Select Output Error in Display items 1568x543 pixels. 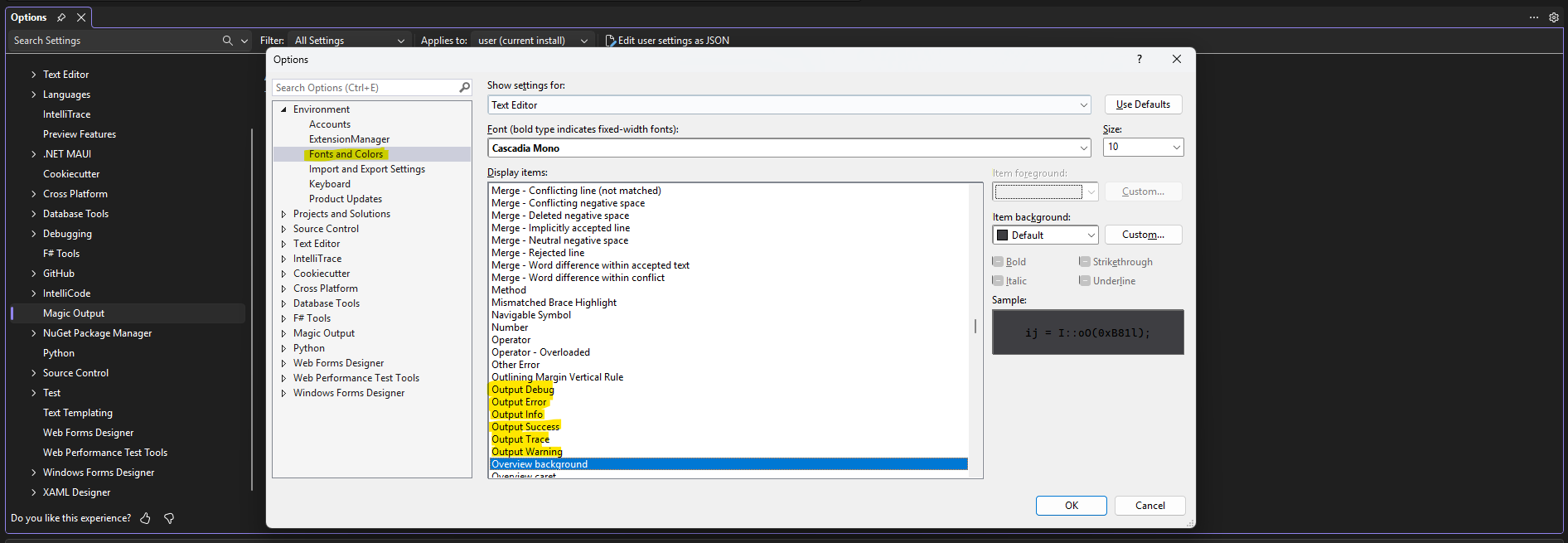tap(519, 402)
